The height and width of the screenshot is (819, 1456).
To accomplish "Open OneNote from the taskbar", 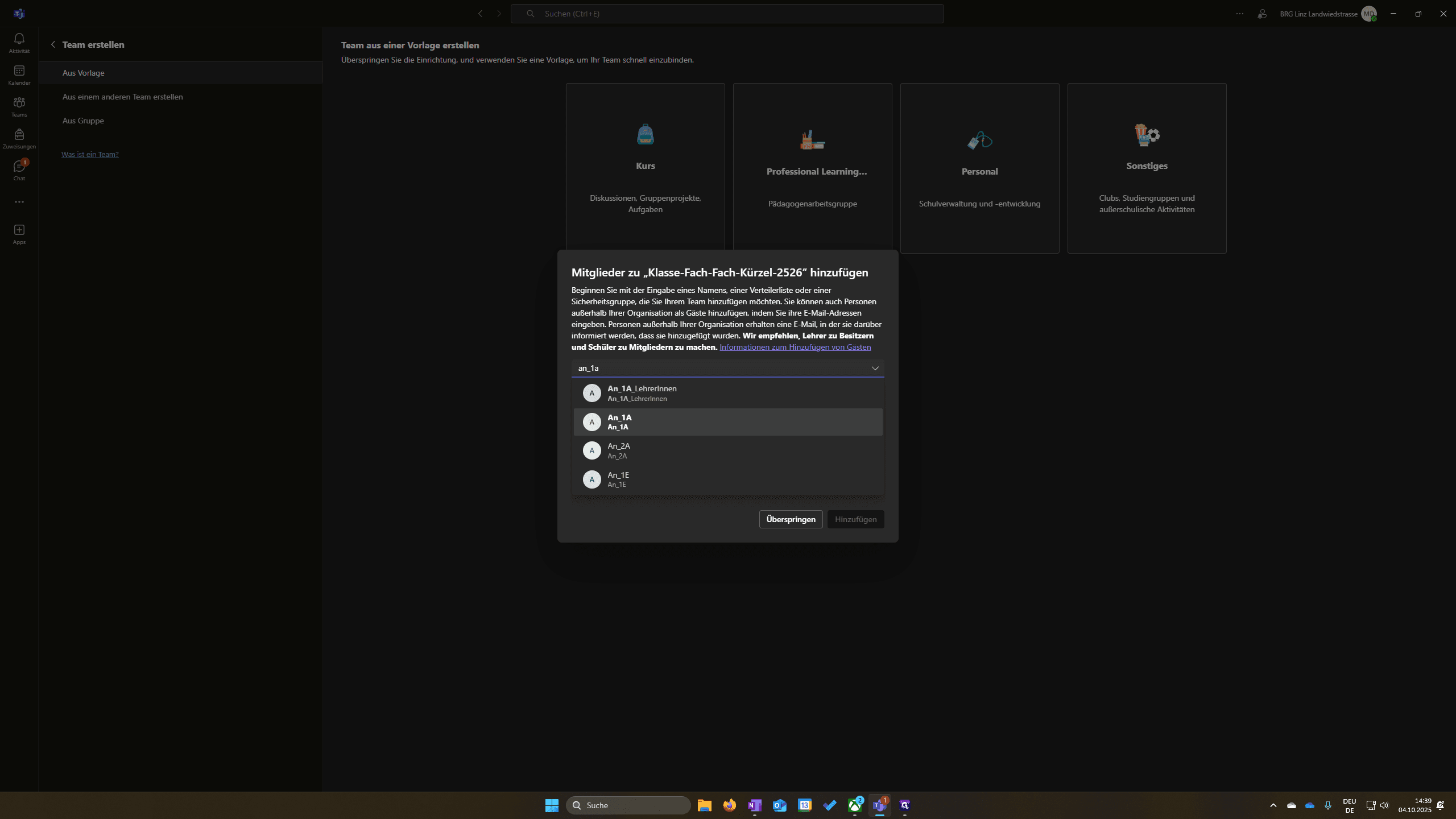I will coord(755,805).
